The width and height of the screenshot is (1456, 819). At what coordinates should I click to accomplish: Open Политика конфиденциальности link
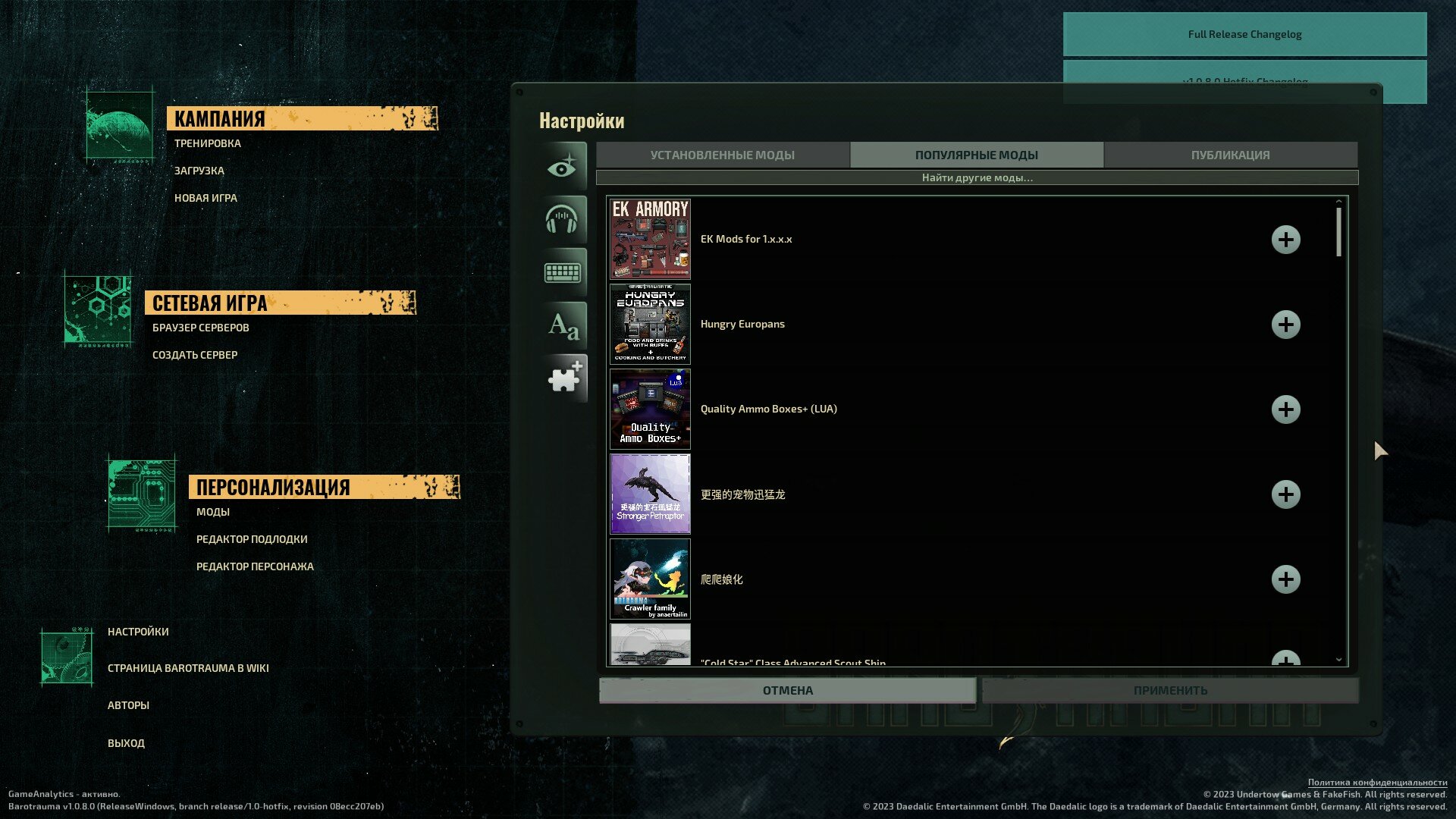click(1377, 782)
